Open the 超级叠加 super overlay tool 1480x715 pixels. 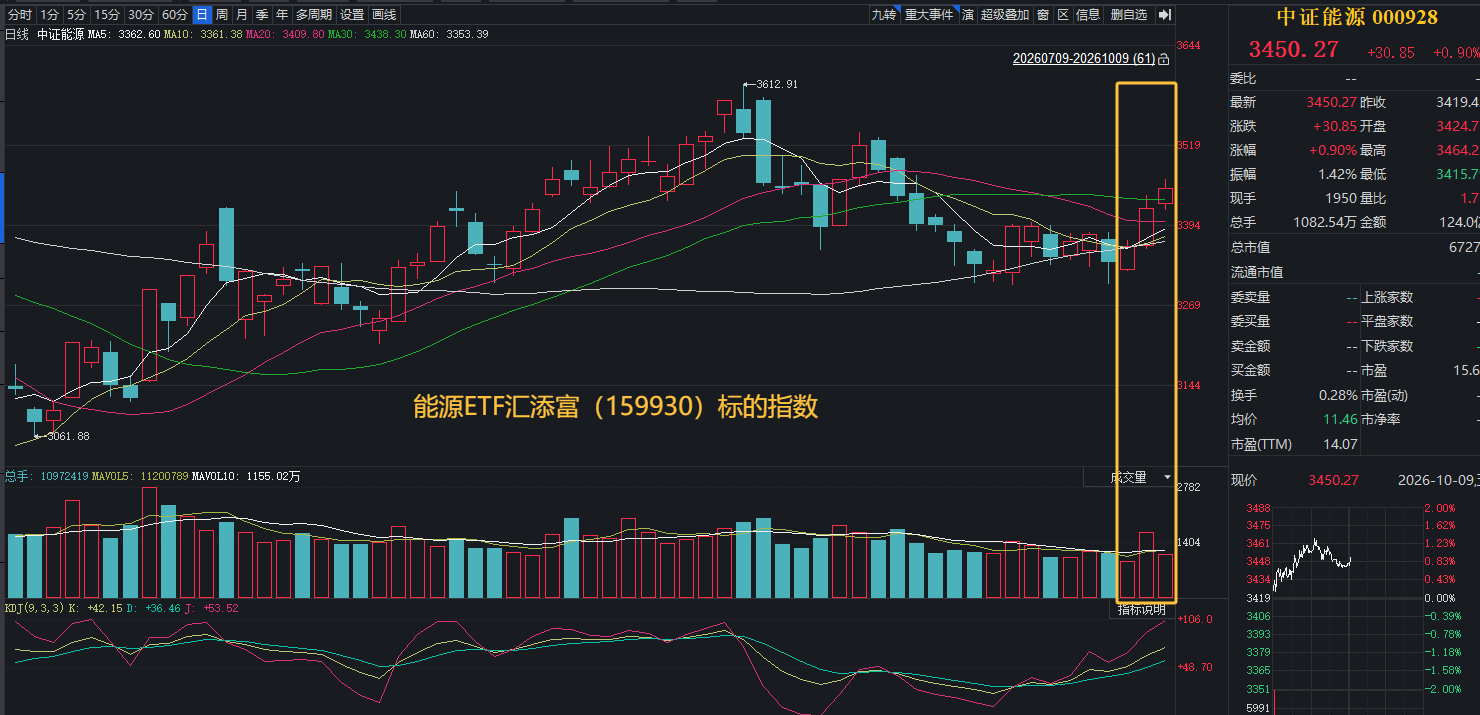pyautogui.click(x=1005, y=15)
